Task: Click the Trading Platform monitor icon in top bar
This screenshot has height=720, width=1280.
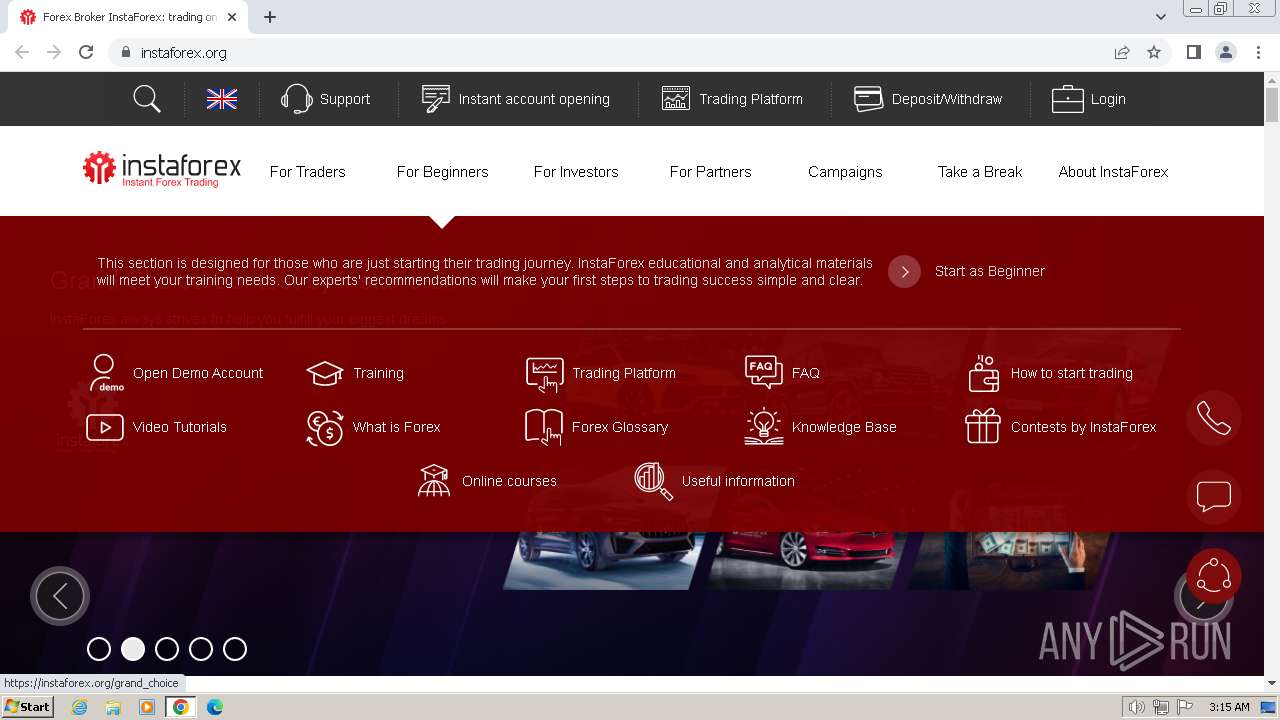Action: pos(676,99)
